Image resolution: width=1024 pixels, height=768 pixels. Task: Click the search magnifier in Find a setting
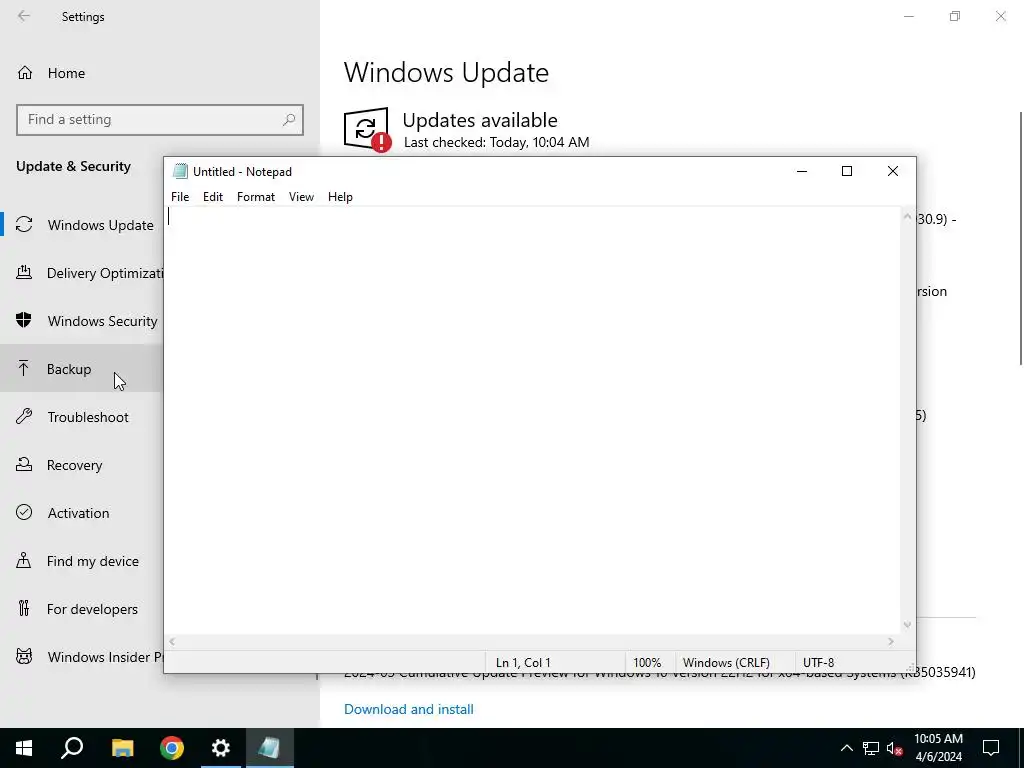coord(289,120)
